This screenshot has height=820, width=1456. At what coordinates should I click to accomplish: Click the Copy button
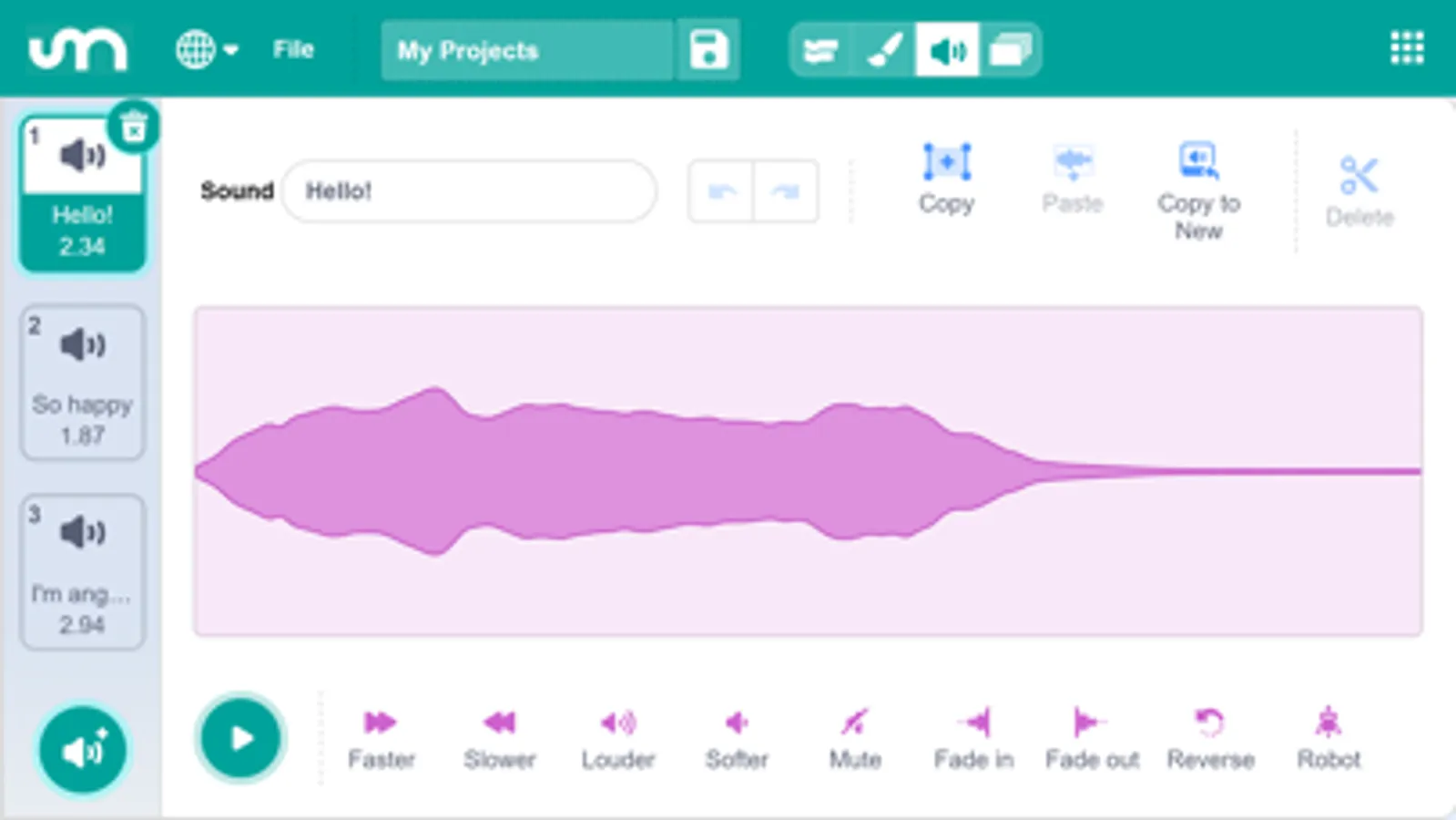pos(946,179)
